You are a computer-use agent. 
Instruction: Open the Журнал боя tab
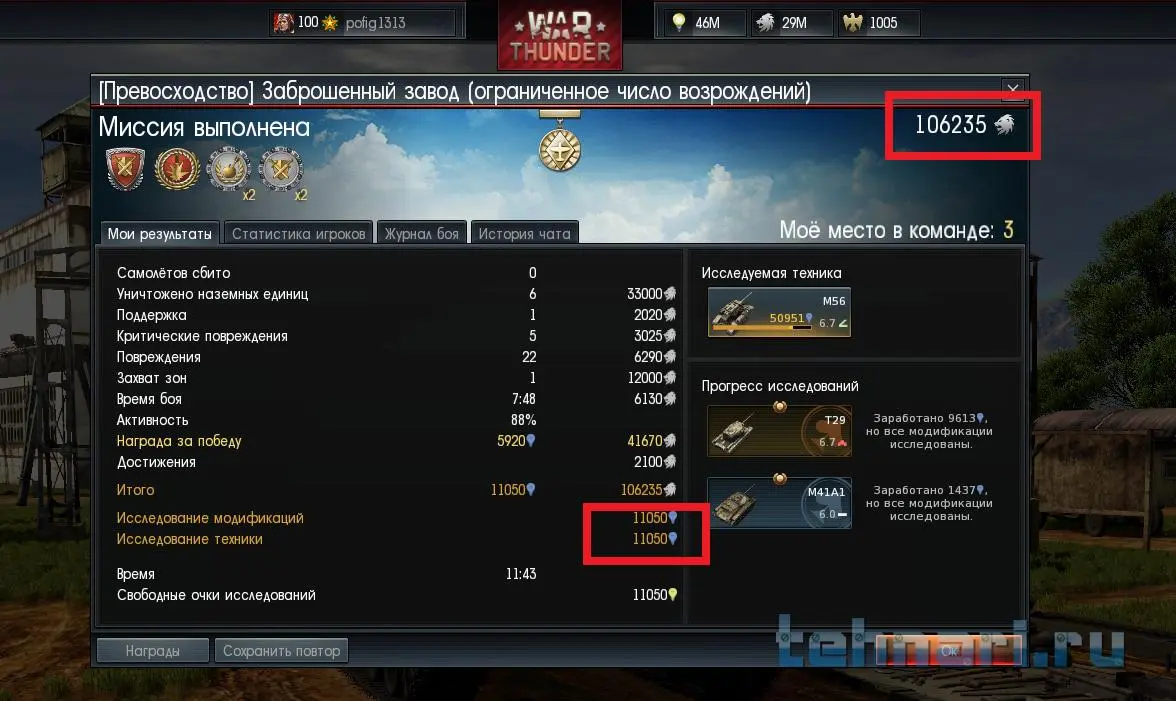click(422, 233)
